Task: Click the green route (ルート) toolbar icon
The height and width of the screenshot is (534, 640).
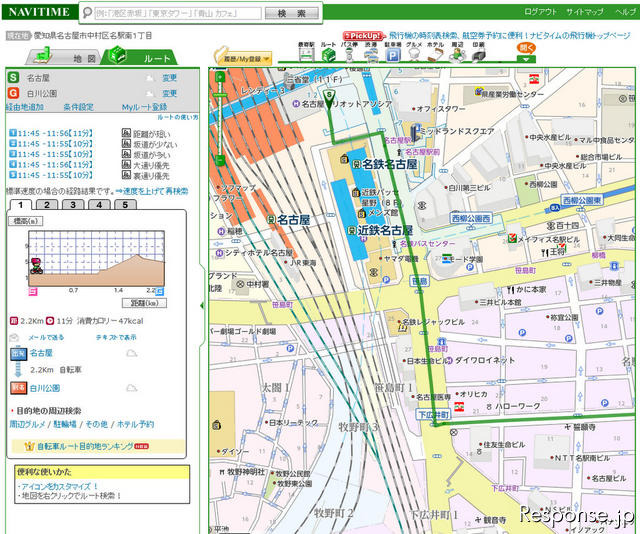Action: [x=329, y=54]
